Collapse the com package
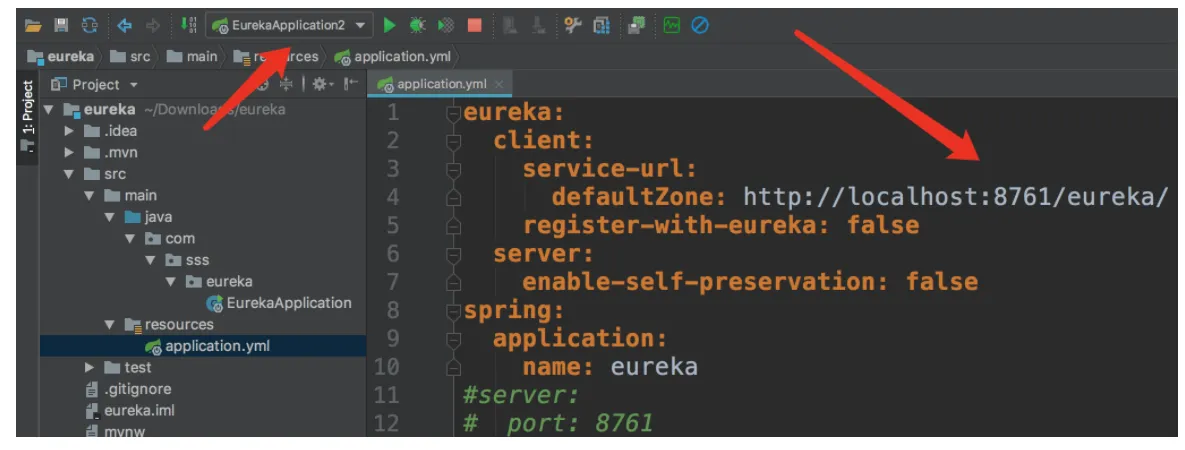The height and width of the screenshot is (450, 1185). pos(131,239)
